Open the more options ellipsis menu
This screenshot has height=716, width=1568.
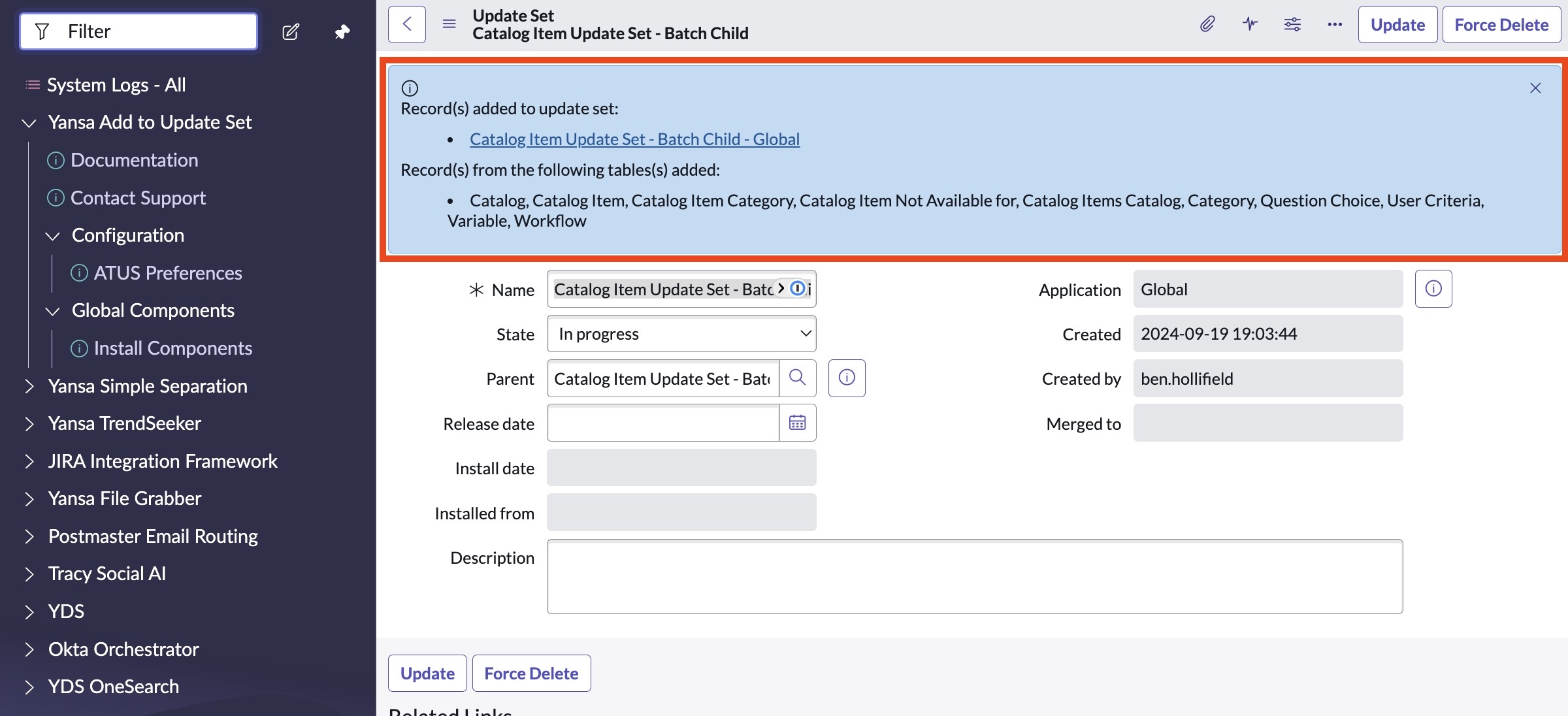click(1335, 25)
